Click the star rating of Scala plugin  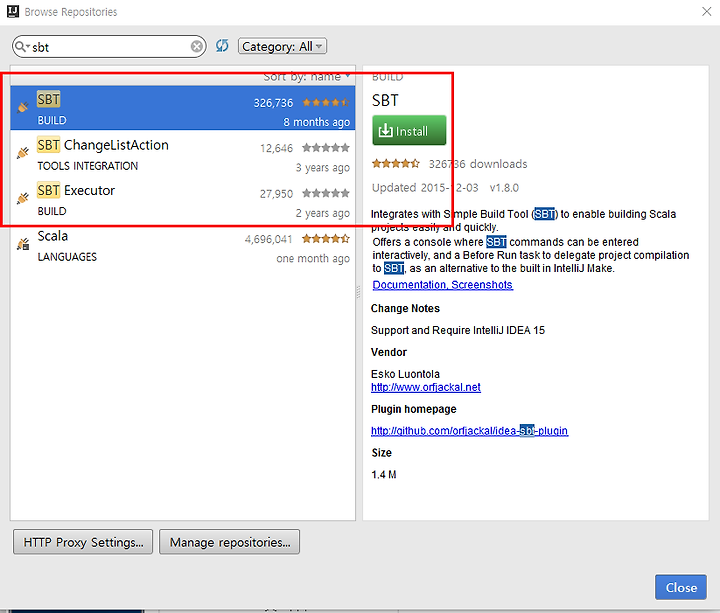[x=326, y=238]
